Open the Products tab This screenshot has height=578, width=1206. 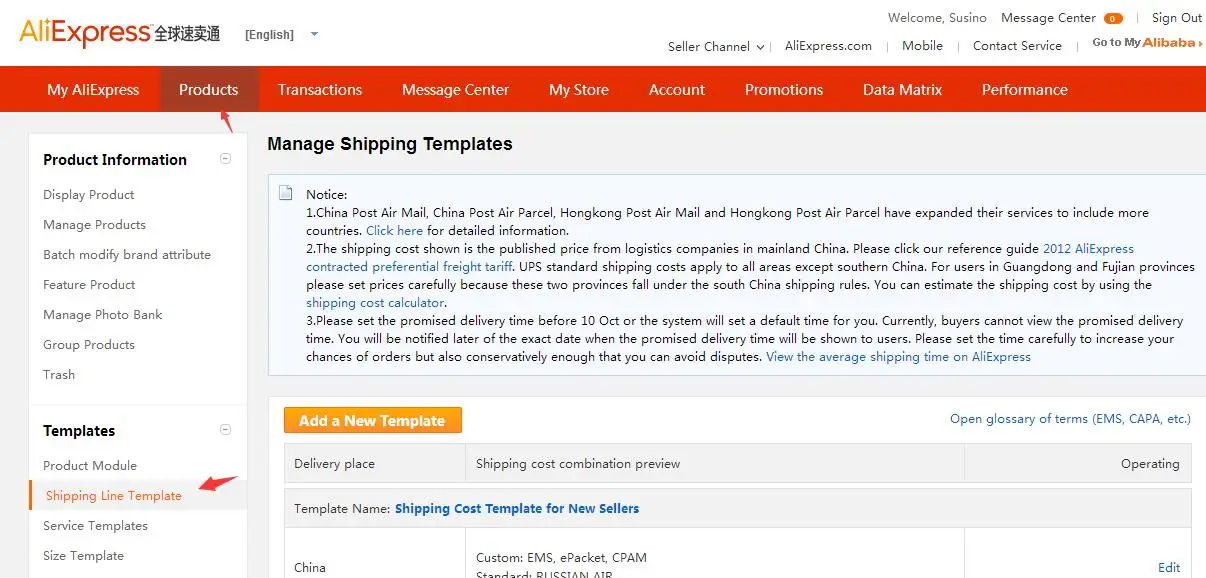tap(209, 90)
